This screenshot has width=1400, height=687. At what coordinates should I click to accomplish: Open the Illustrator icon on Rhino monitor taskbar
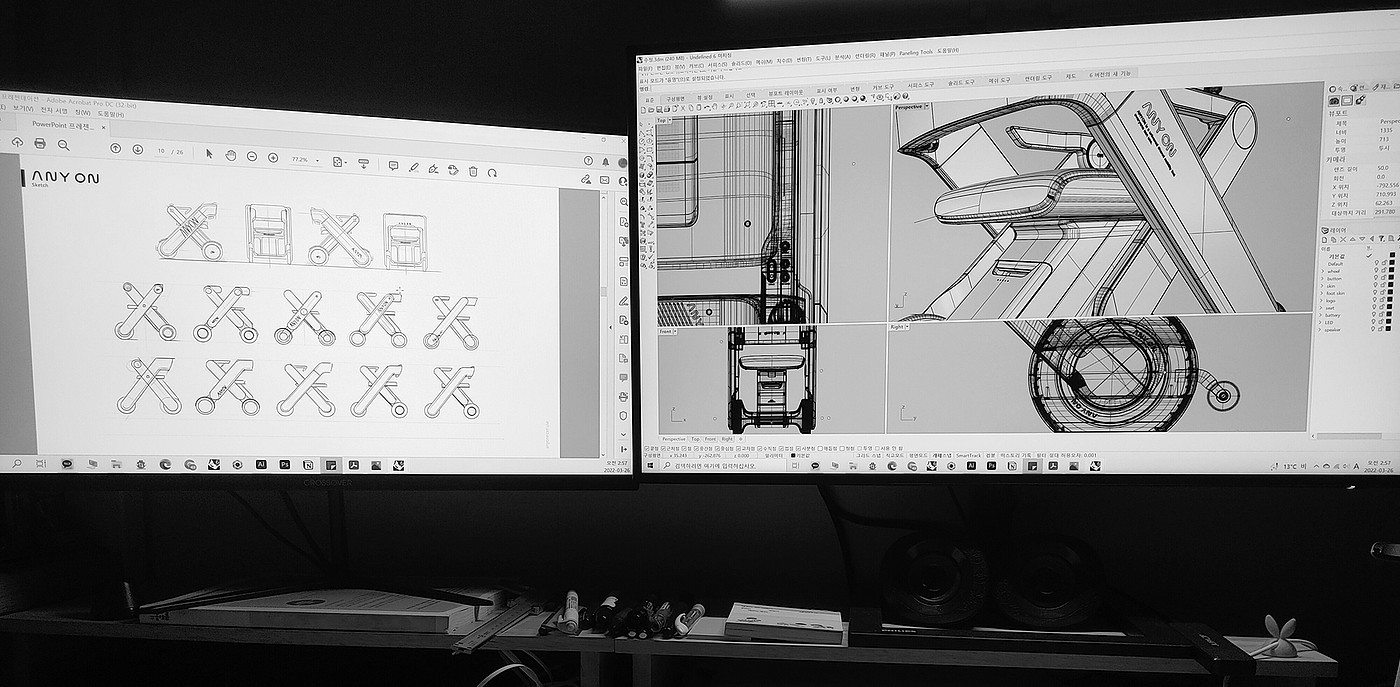coord(972,466)
